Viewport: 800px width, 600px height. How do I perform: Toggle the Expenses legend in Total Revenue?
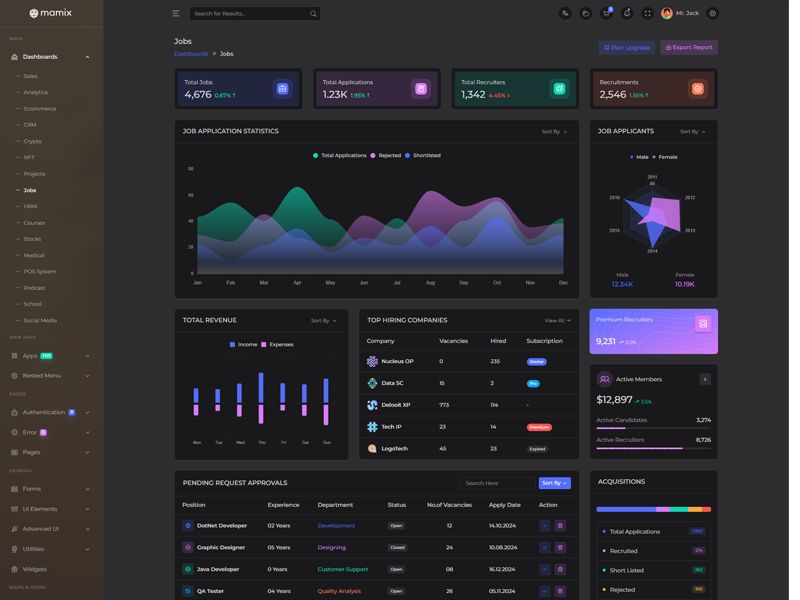tap(278, 344)
